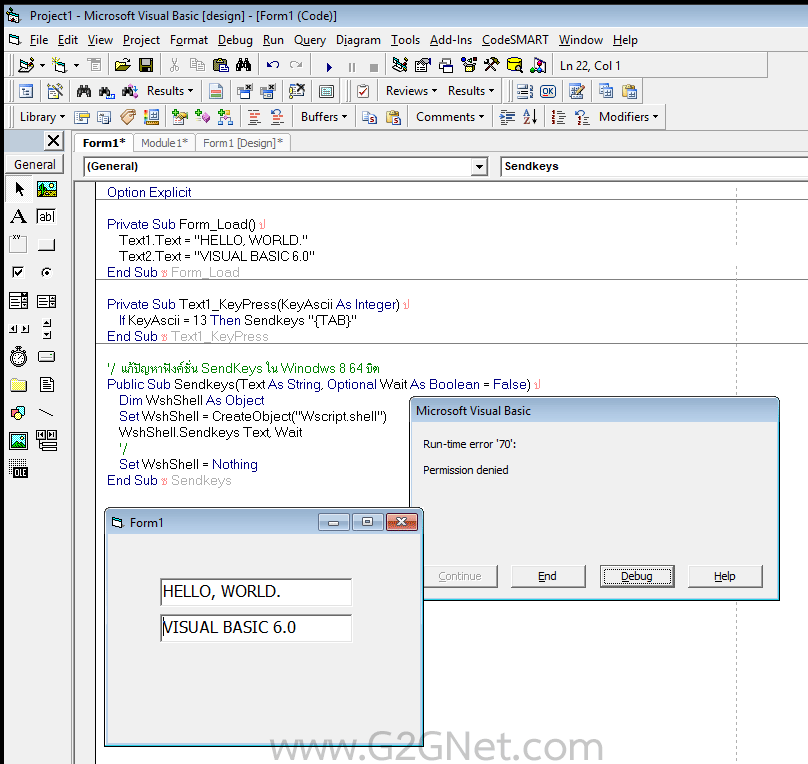Select the General tab of the toolbox
This screenshot has height=764, width=808.
[35, 164]
